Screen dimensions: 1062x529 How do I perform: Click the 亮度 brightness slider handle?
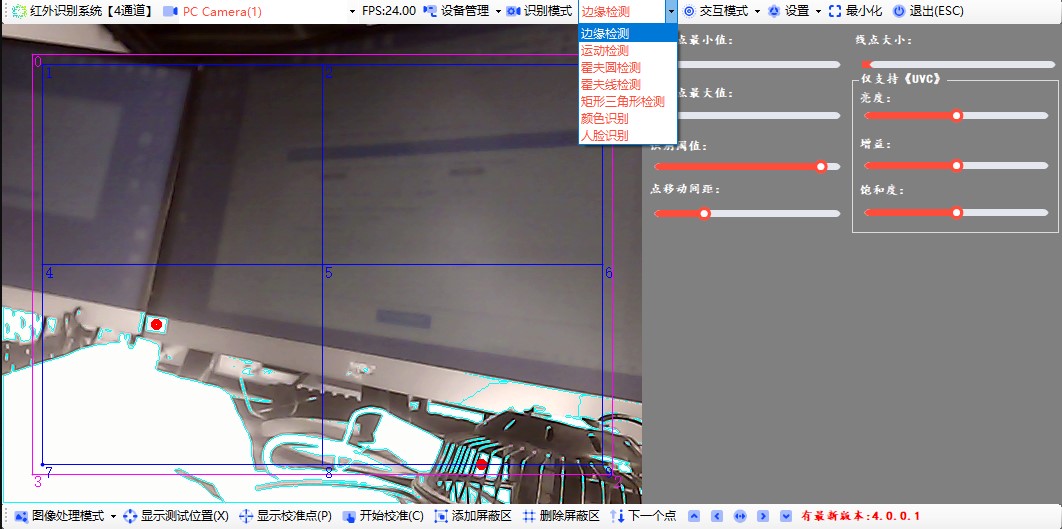[x=957, y=116]
